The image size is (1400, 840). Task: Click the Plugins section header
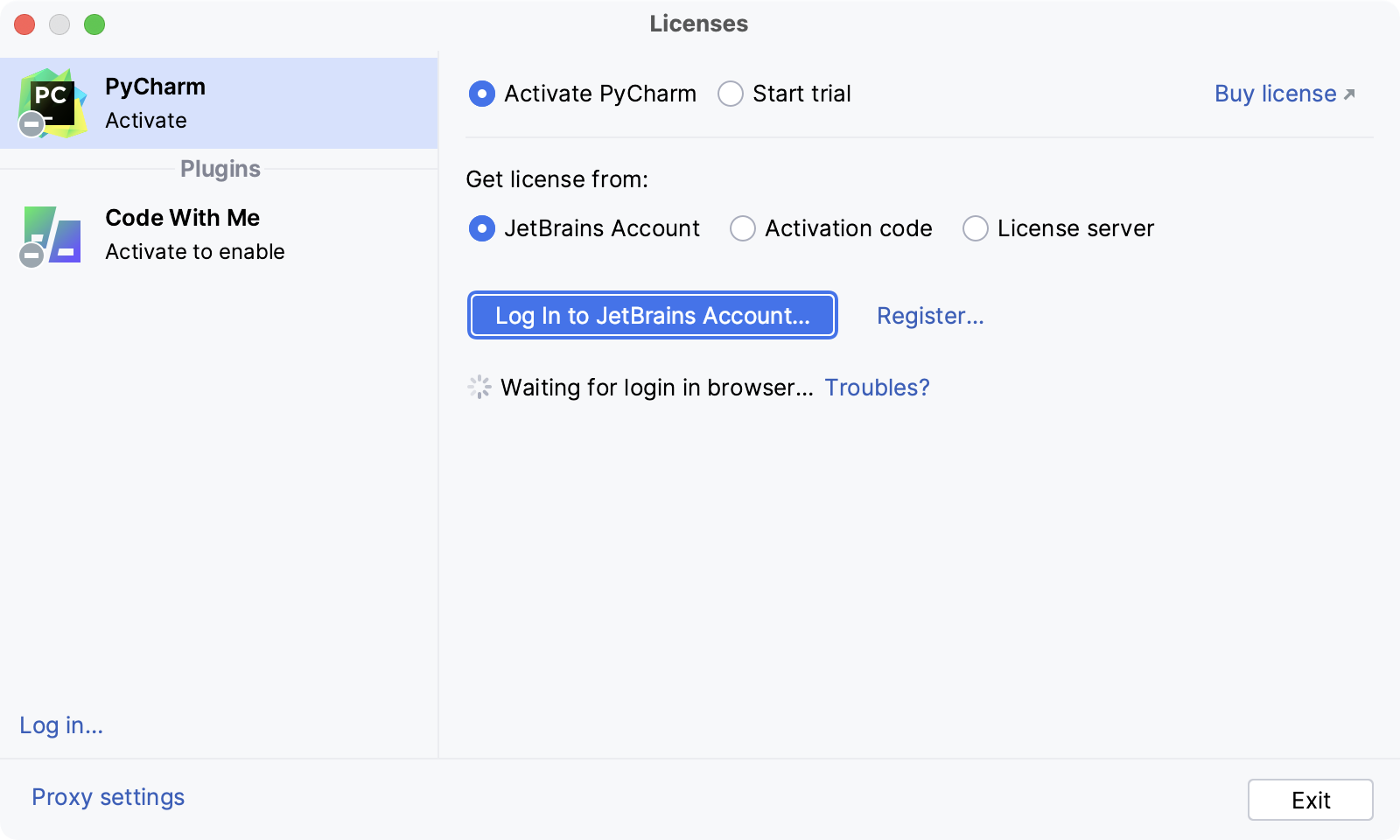pyautogui.click(x=220, y=169)
